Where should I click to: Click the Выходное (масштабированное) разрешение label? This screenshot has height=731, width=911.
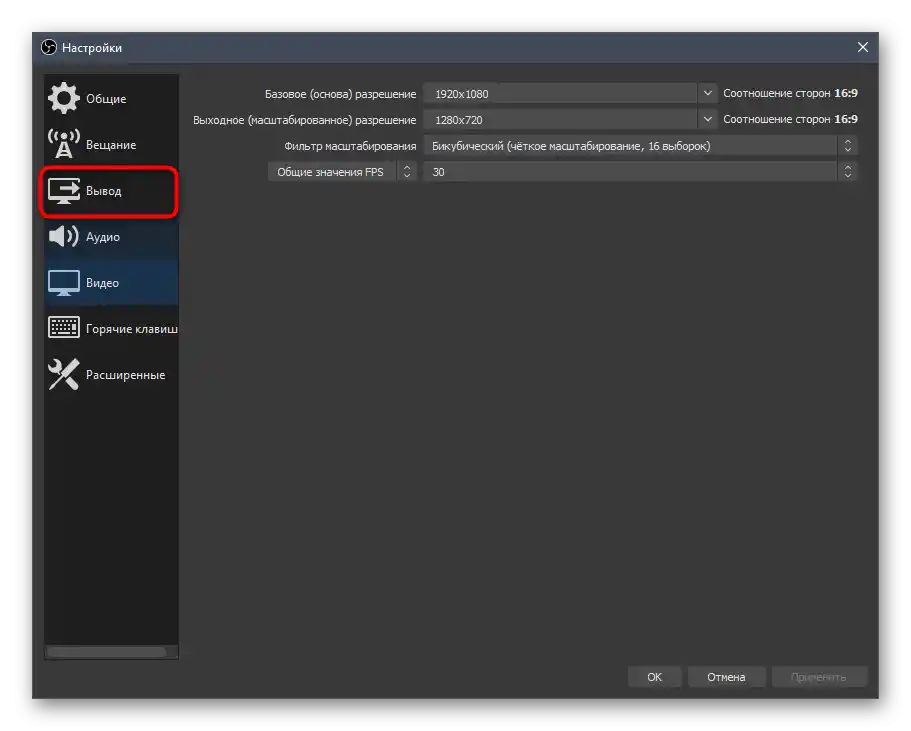(304, 120)
